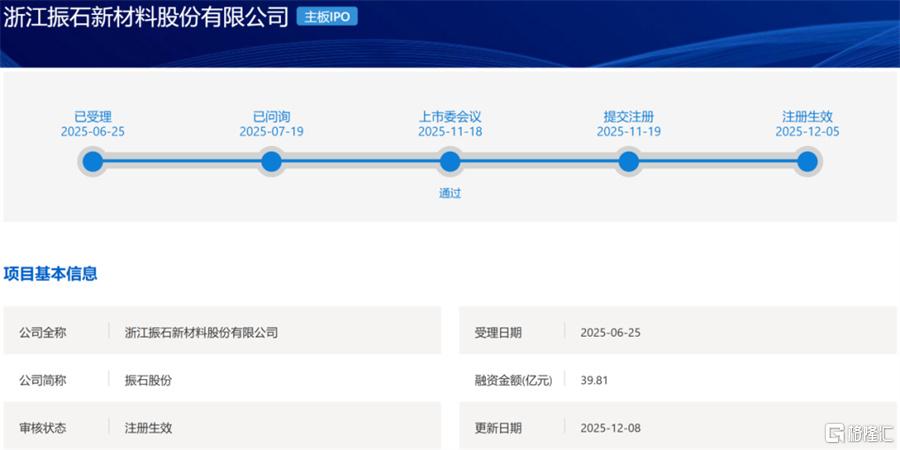Click the 已问询 timeline marker circle
900x450 pixels.
pyautogui.click(x=271, y=162)
